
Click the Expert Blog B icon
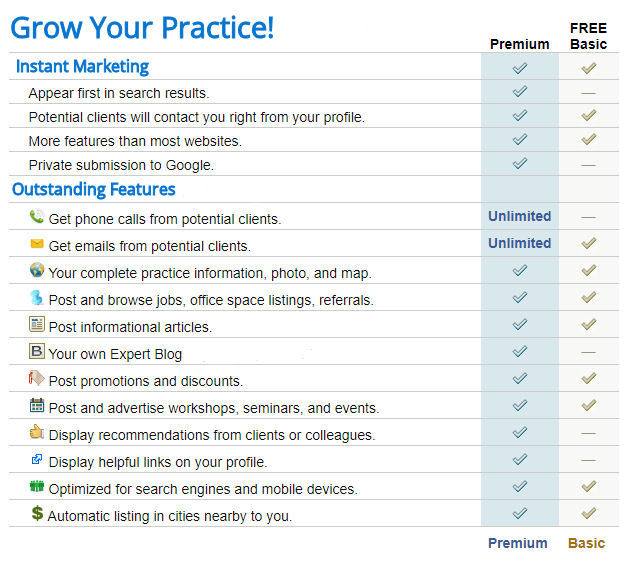[37, 351]
